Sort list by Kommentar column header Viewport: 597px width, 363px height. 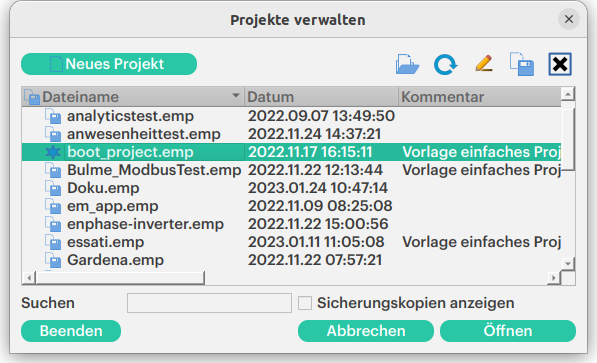tap(479, 97)
